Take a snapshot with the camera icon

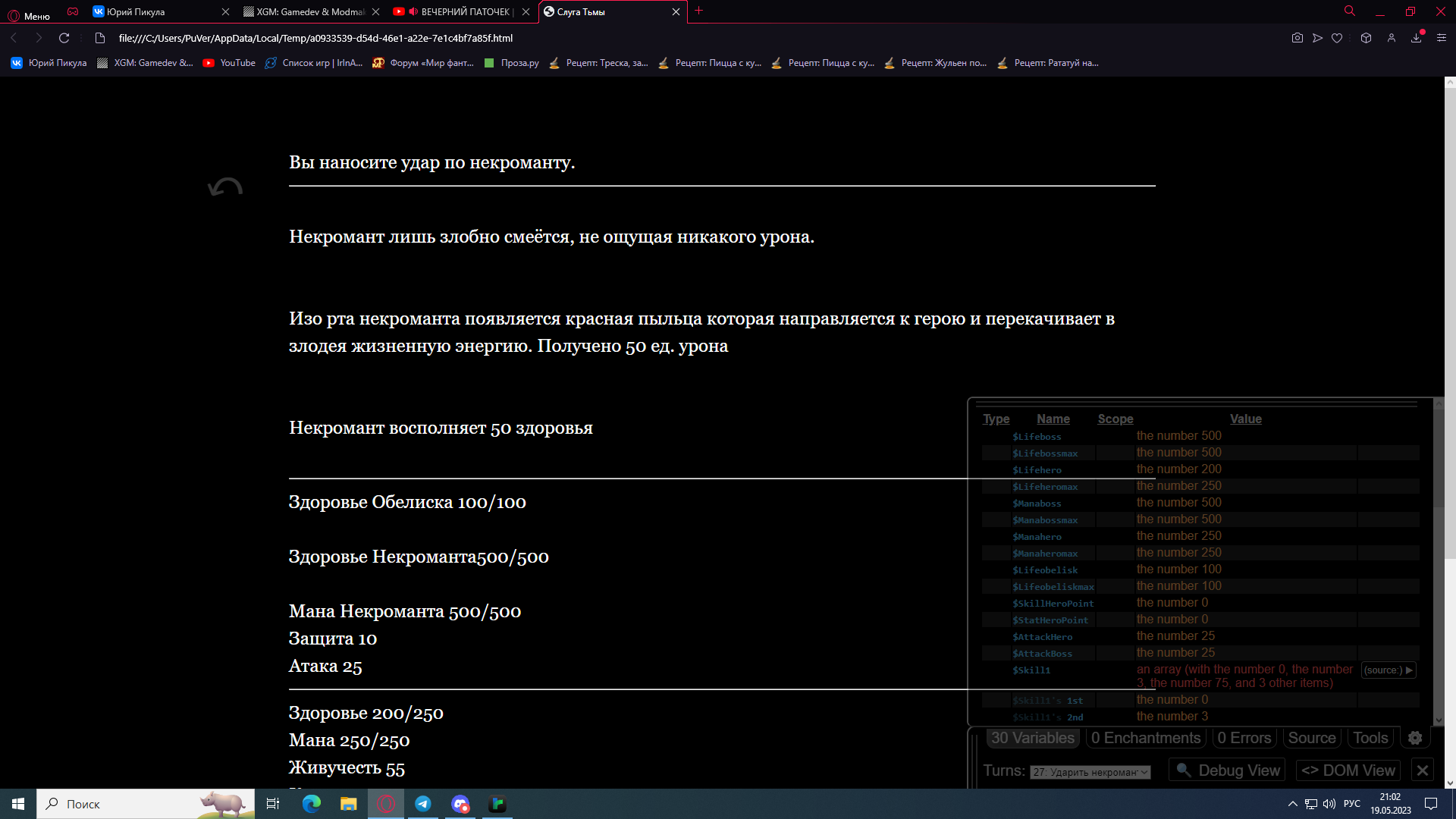1297,38
